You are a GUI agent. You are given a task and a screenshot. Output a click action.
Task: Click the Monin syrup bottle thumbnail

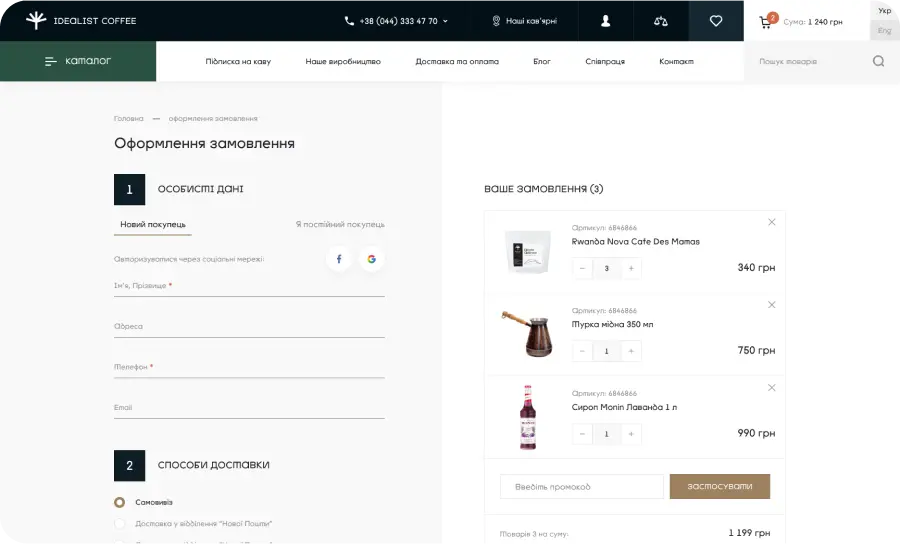528,417
